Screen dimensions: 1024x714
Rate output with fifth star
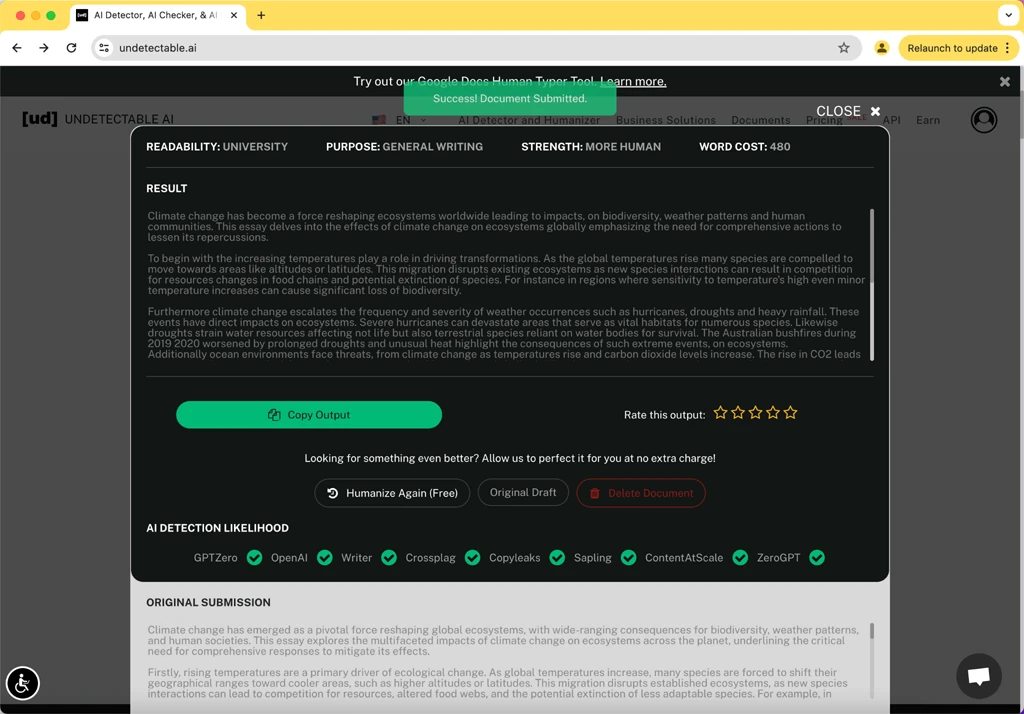pyautogui.click(x=791, y=413)
